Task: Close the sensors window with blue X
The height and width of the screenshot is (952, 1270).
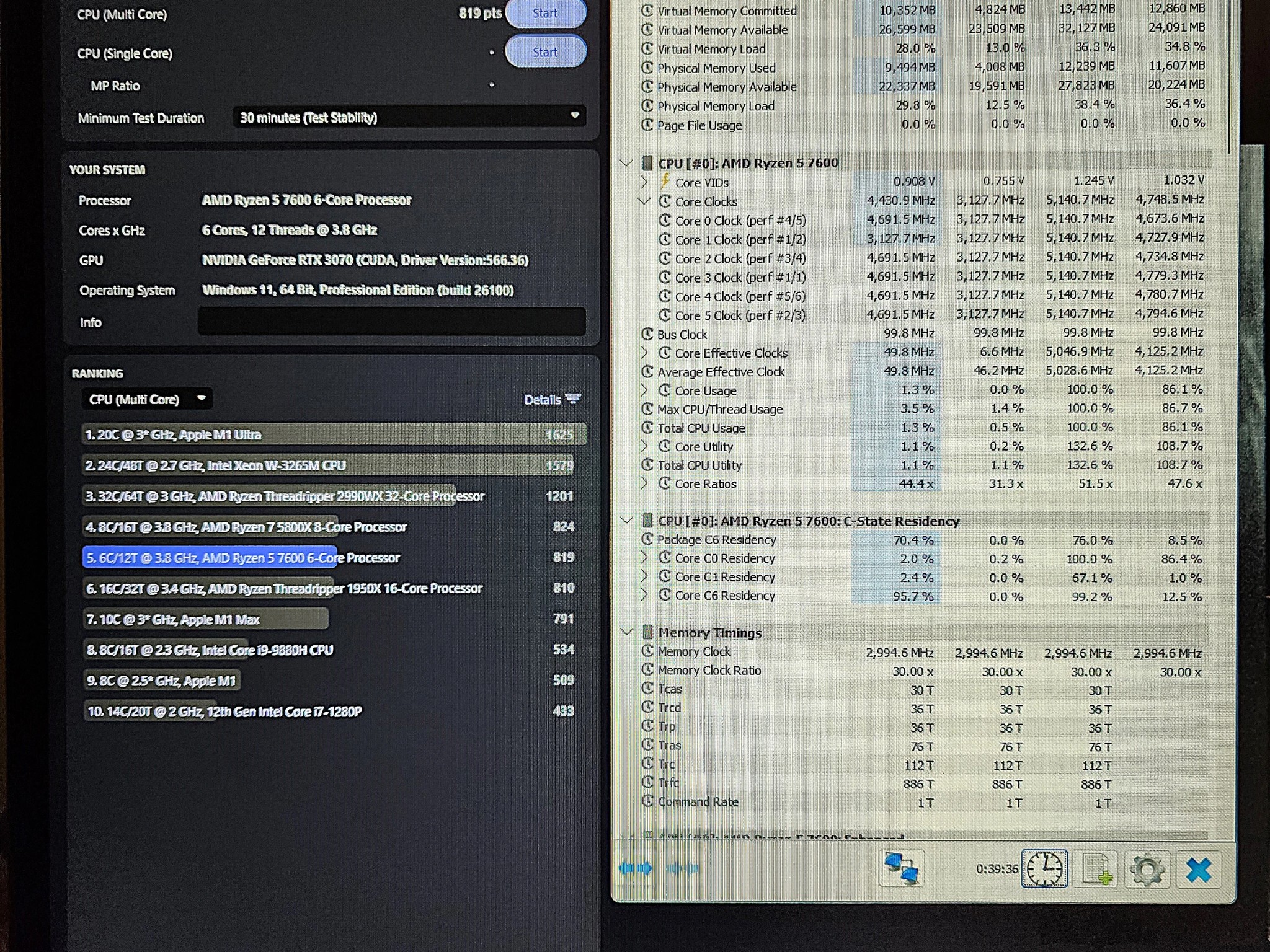Action: pyautogui.click(x=1199, y=870)
